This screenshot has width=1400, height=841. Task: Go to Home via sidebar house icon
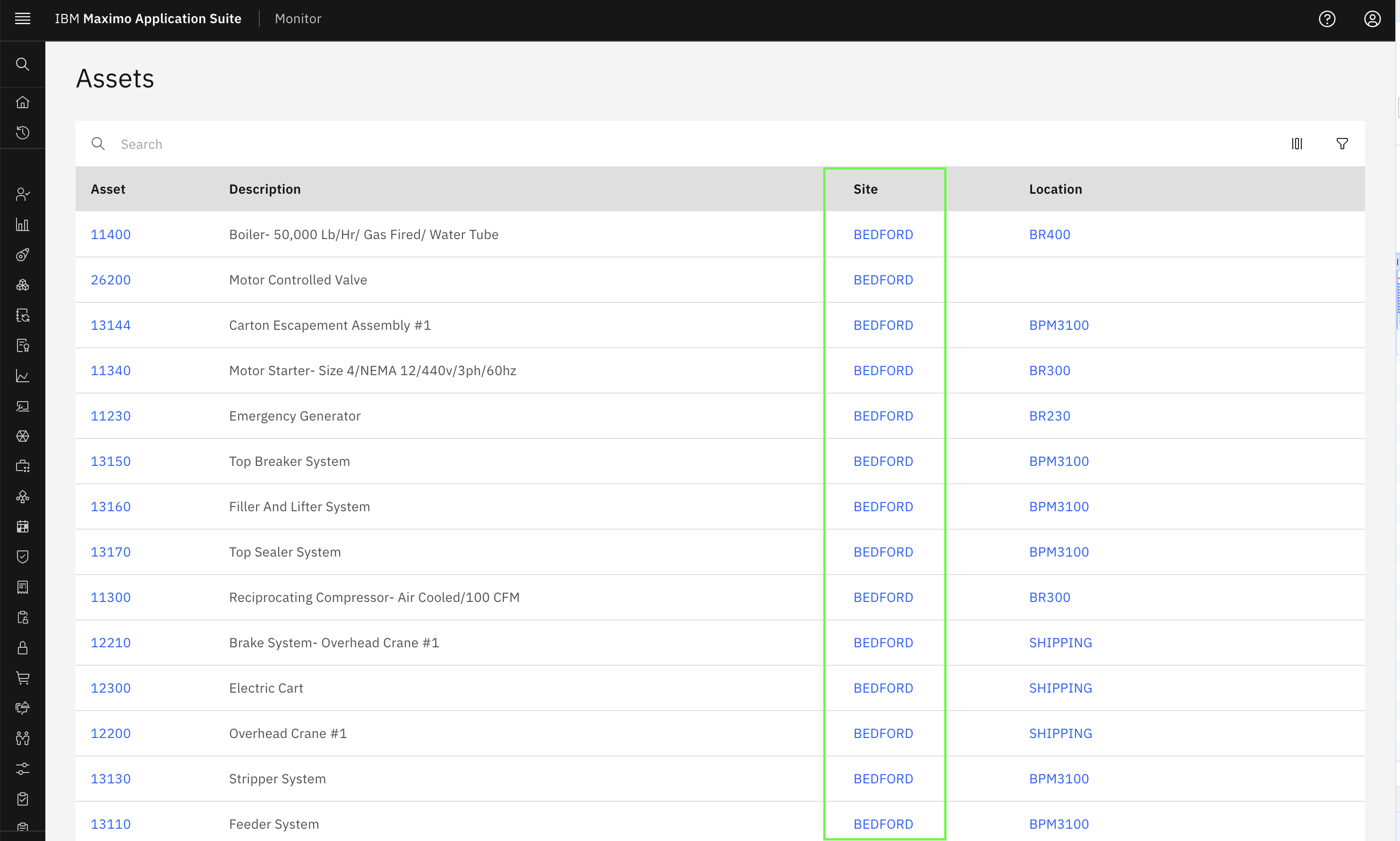[23, 102]
